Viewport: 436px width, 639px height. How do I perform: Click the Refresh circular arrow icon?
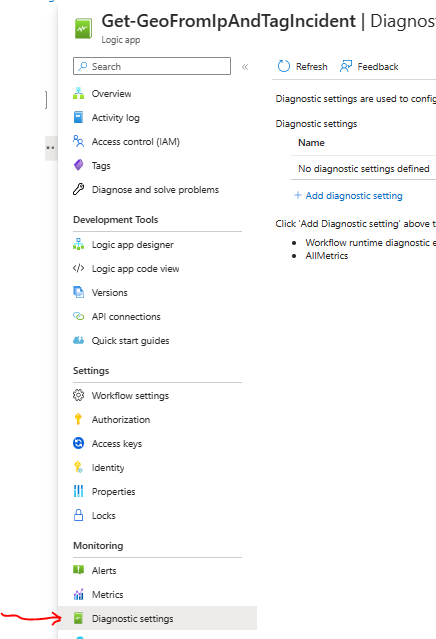pos(284,66)
